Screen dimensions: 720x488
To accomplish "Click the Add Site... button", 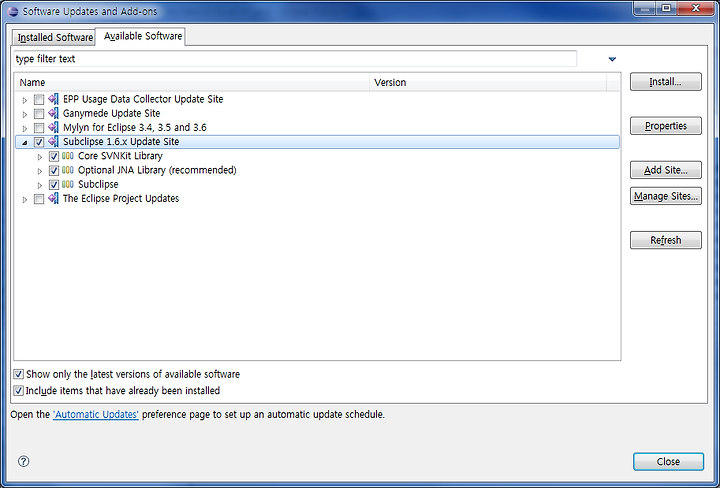I will (x=665, y=170).
